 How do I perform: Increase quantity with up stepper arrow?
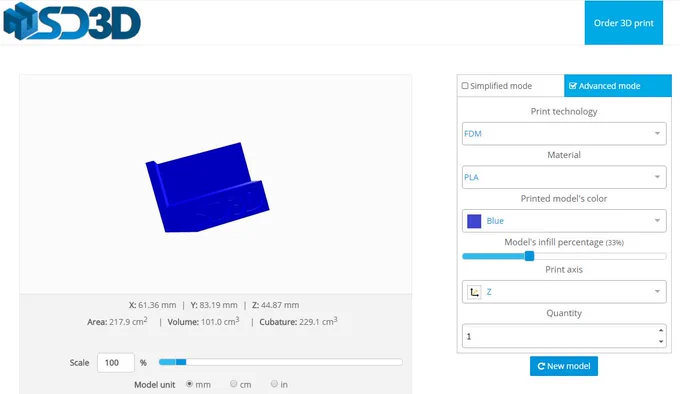pyautogui.click(x=661, y=330)
